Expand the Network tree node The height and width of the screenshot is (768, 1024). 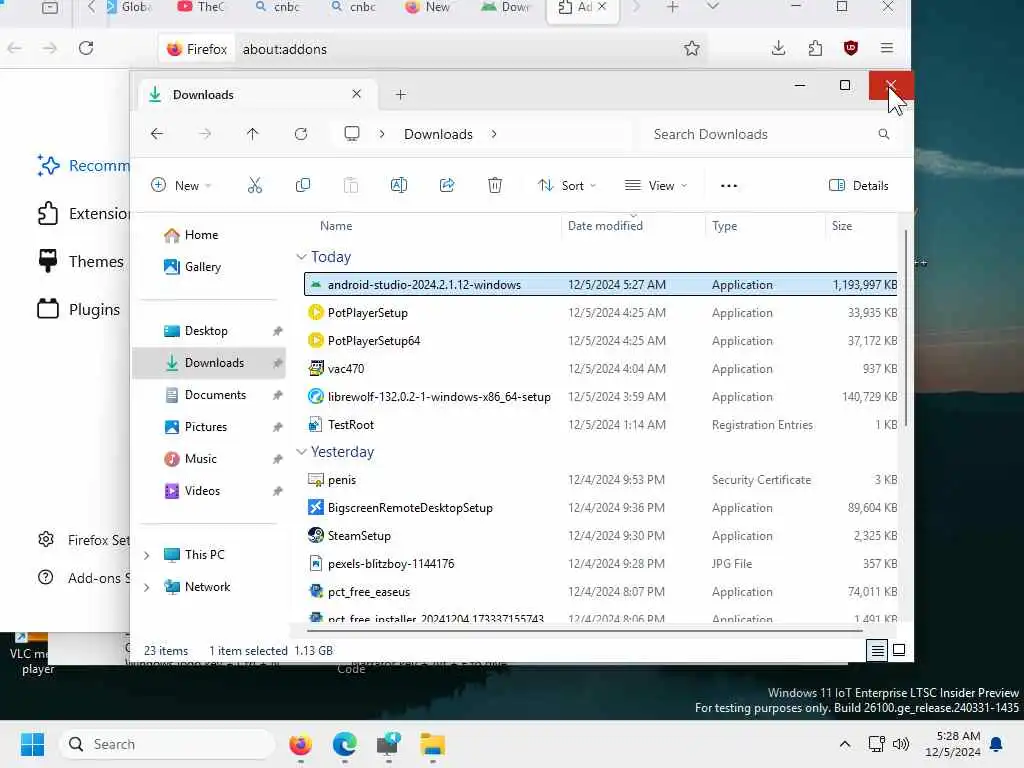(x=147, y=587)
